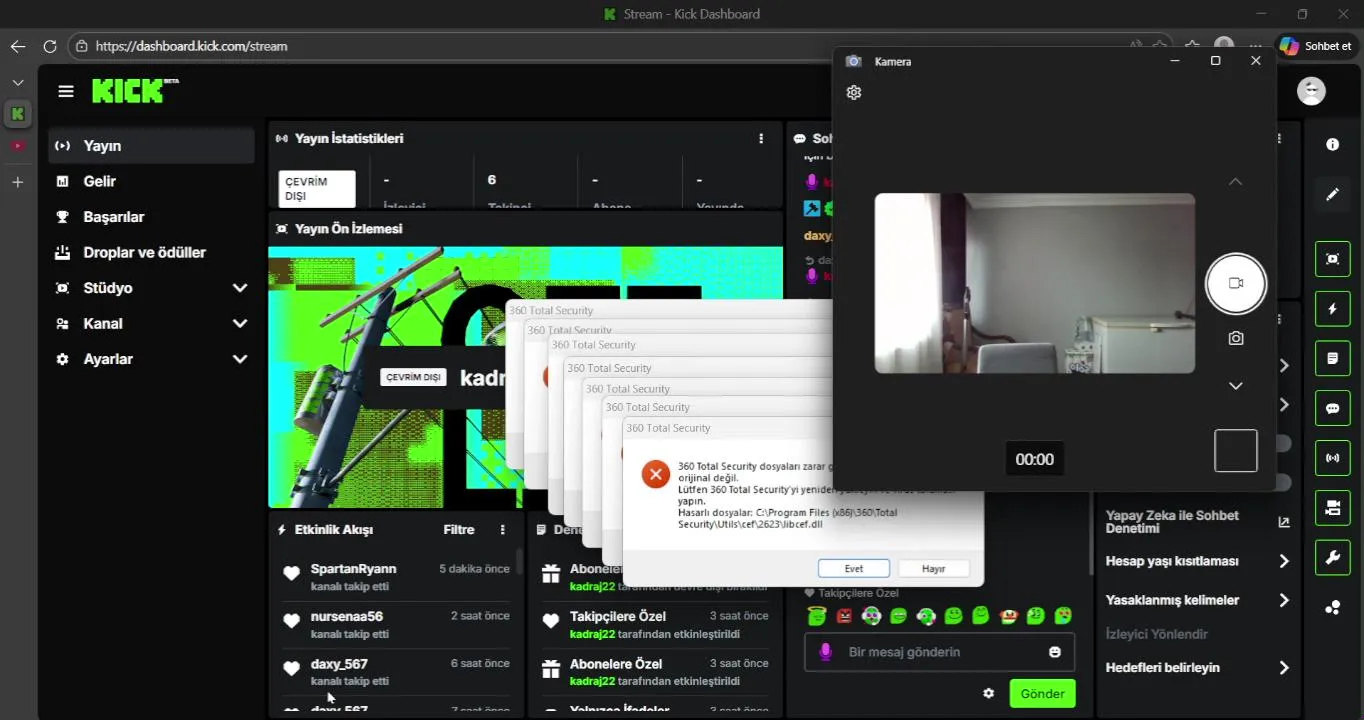Click the up chevron in Camera window
The height and width of the screenshot is (720, 1364).
click(1236, 181)
